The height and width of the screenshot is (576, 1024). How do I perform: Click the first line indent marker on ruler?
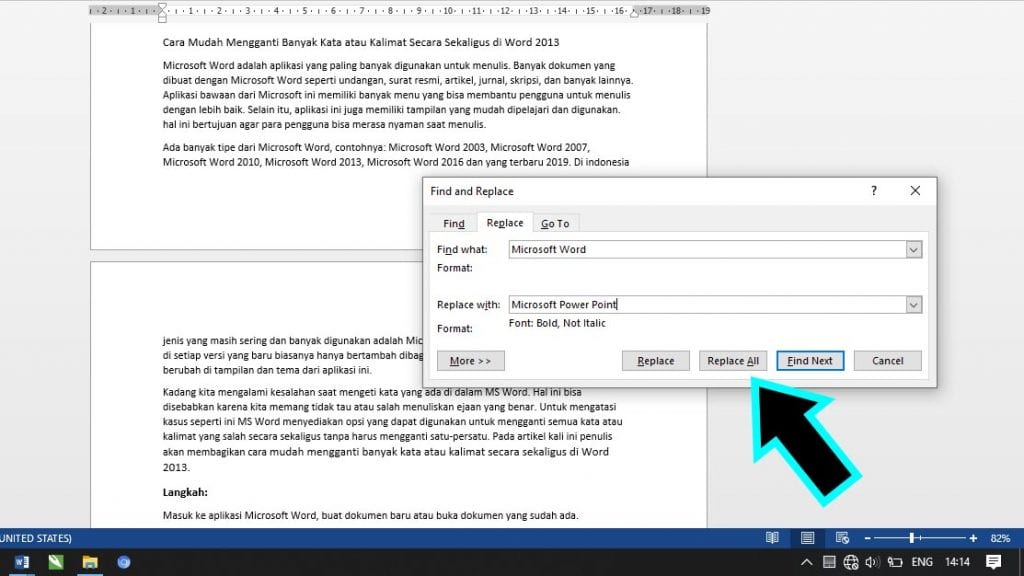pos(162,7)
